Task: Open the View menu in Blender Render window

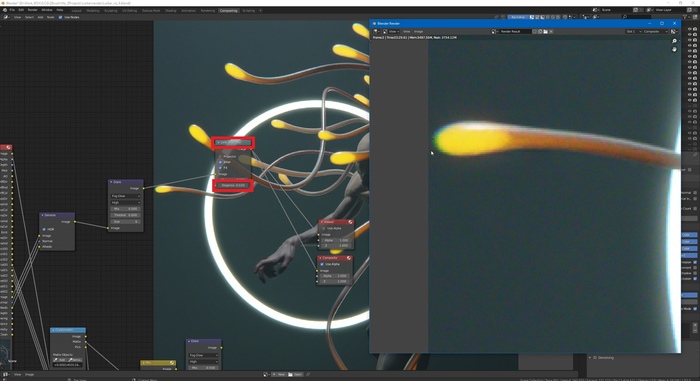Action: click(x=406, y=31)
